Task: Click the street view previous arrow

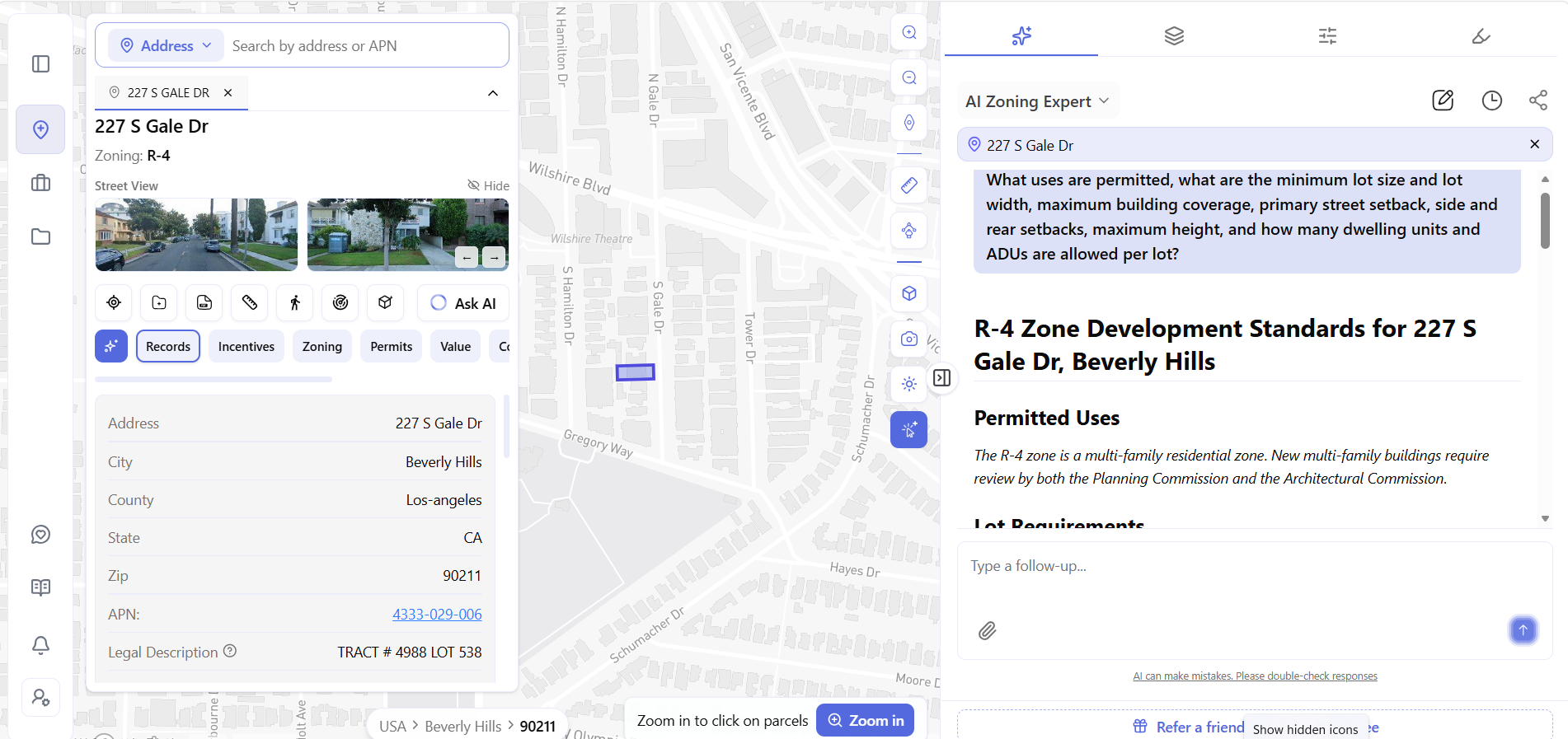Action: pos(467,258)
